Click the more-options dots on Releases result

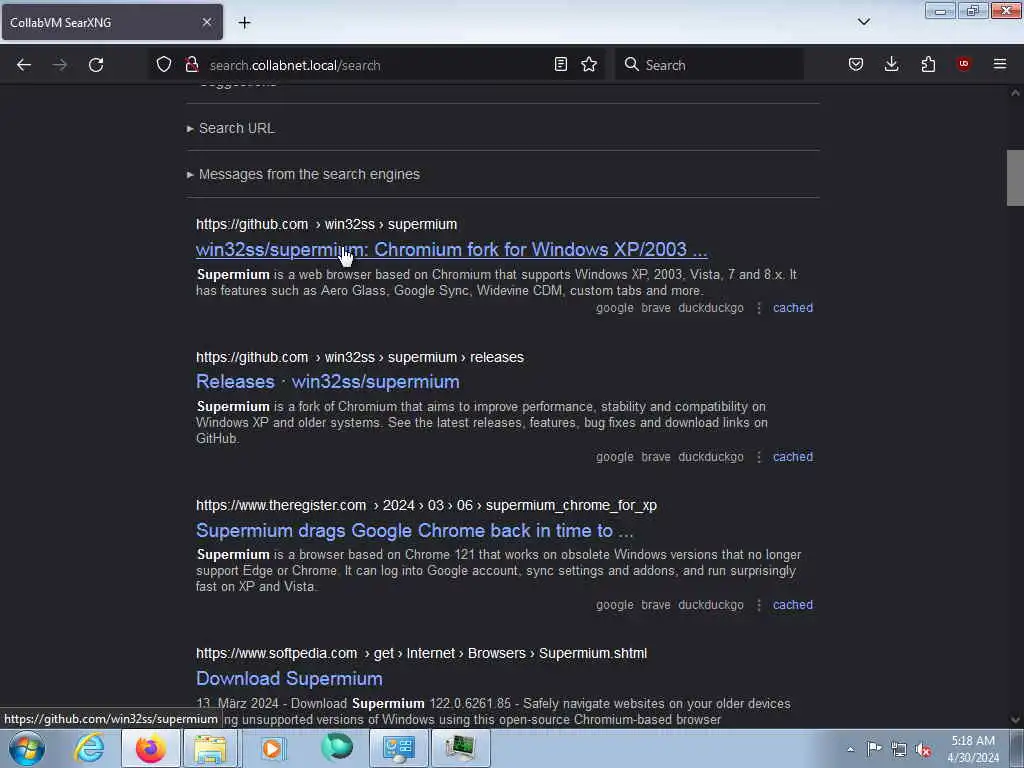758,456
